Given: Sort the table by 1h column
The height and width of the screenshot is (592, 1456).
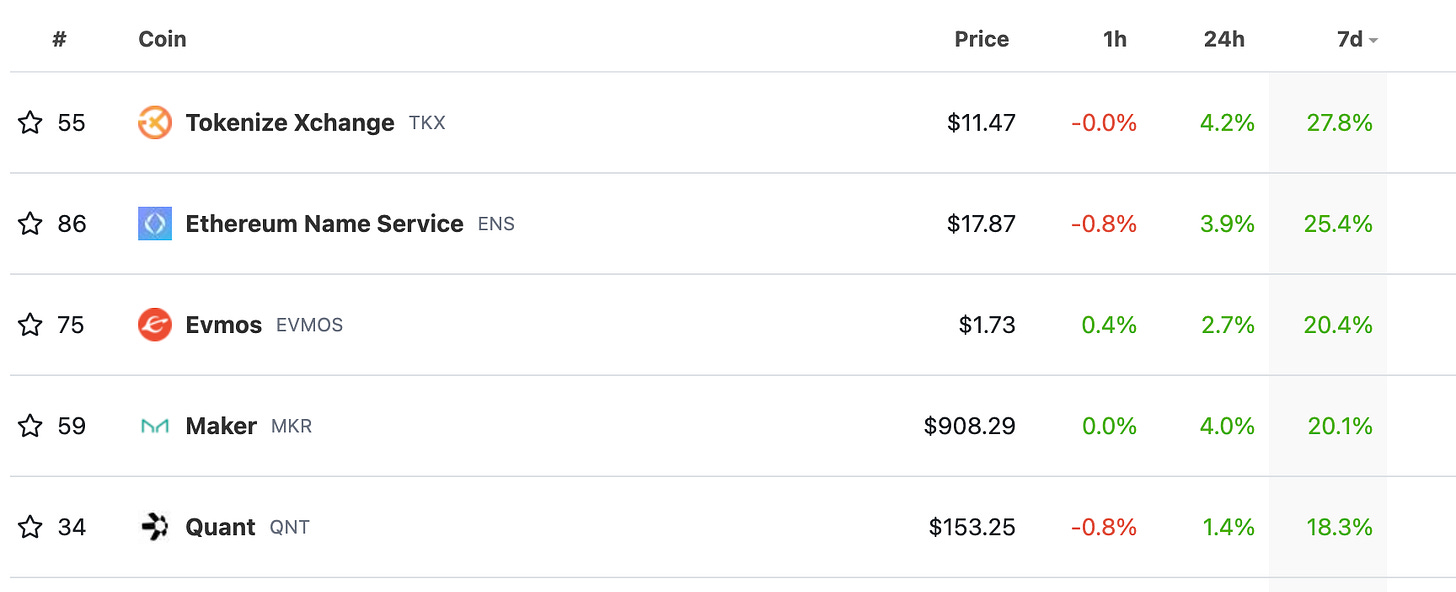Looking at the screenshot, I should 1115,39.
